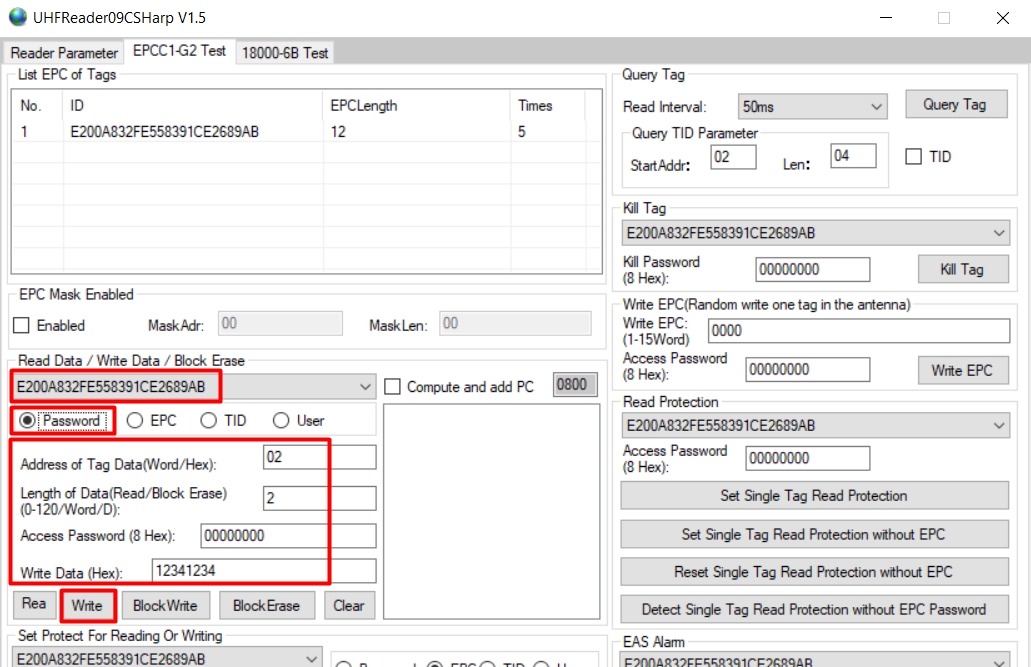Check the TID box in Query Tag
This screenshot has width=1031, height=667.
coord(913,157)
